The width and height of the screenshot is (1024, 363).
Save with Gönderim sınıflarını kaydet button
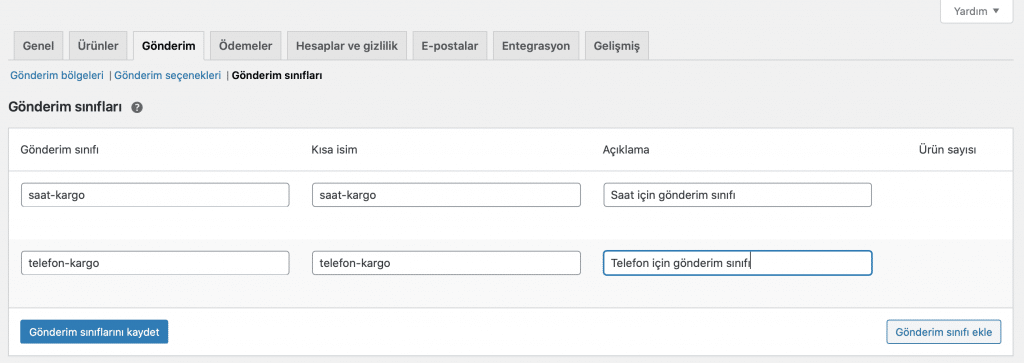(94, 332)
